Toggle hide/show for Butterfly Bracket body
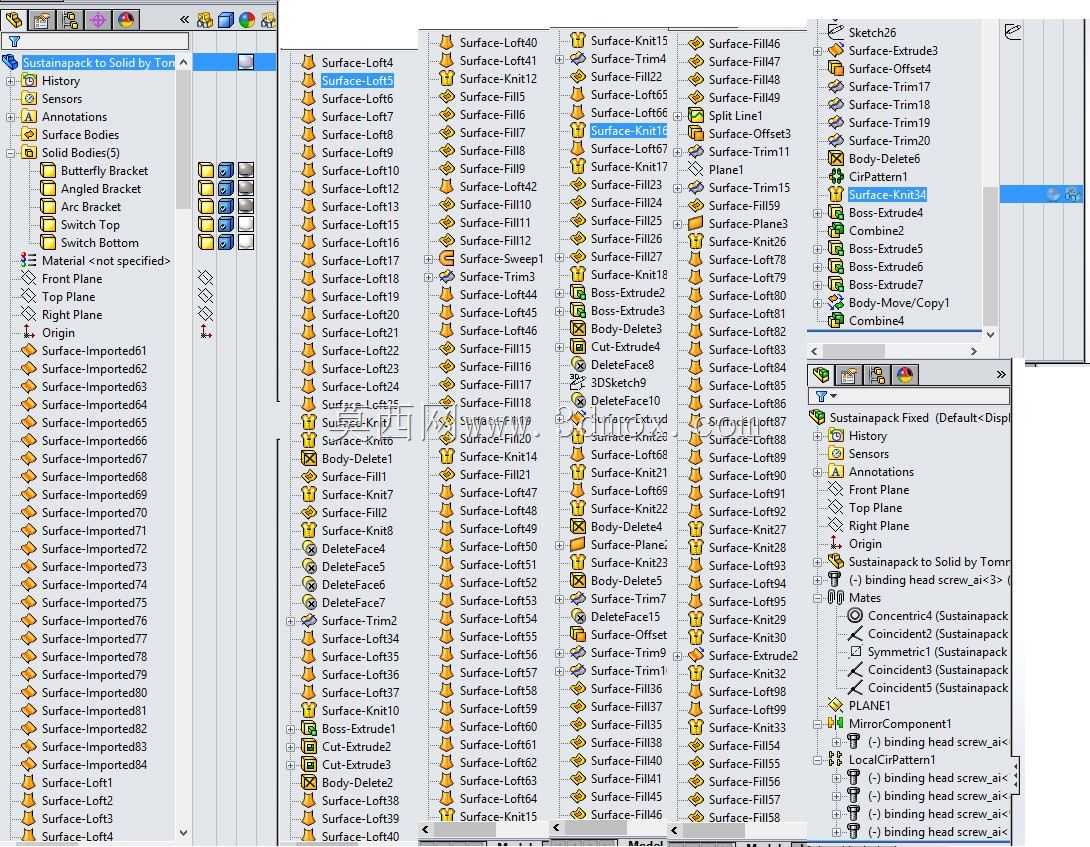1090x847 pixels. [x=206, y=170]
